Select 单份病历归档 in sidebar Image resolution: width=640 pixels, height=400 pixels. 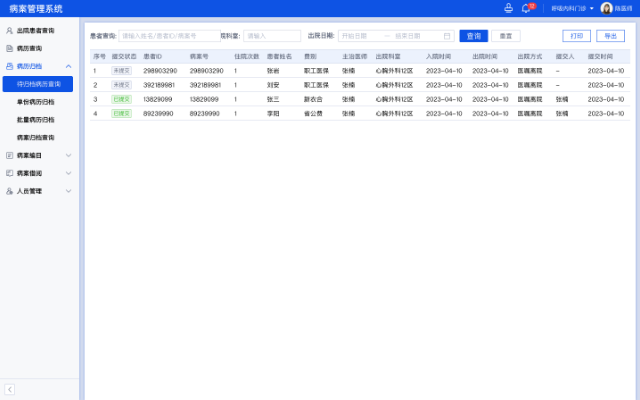[x=36, y=102]
